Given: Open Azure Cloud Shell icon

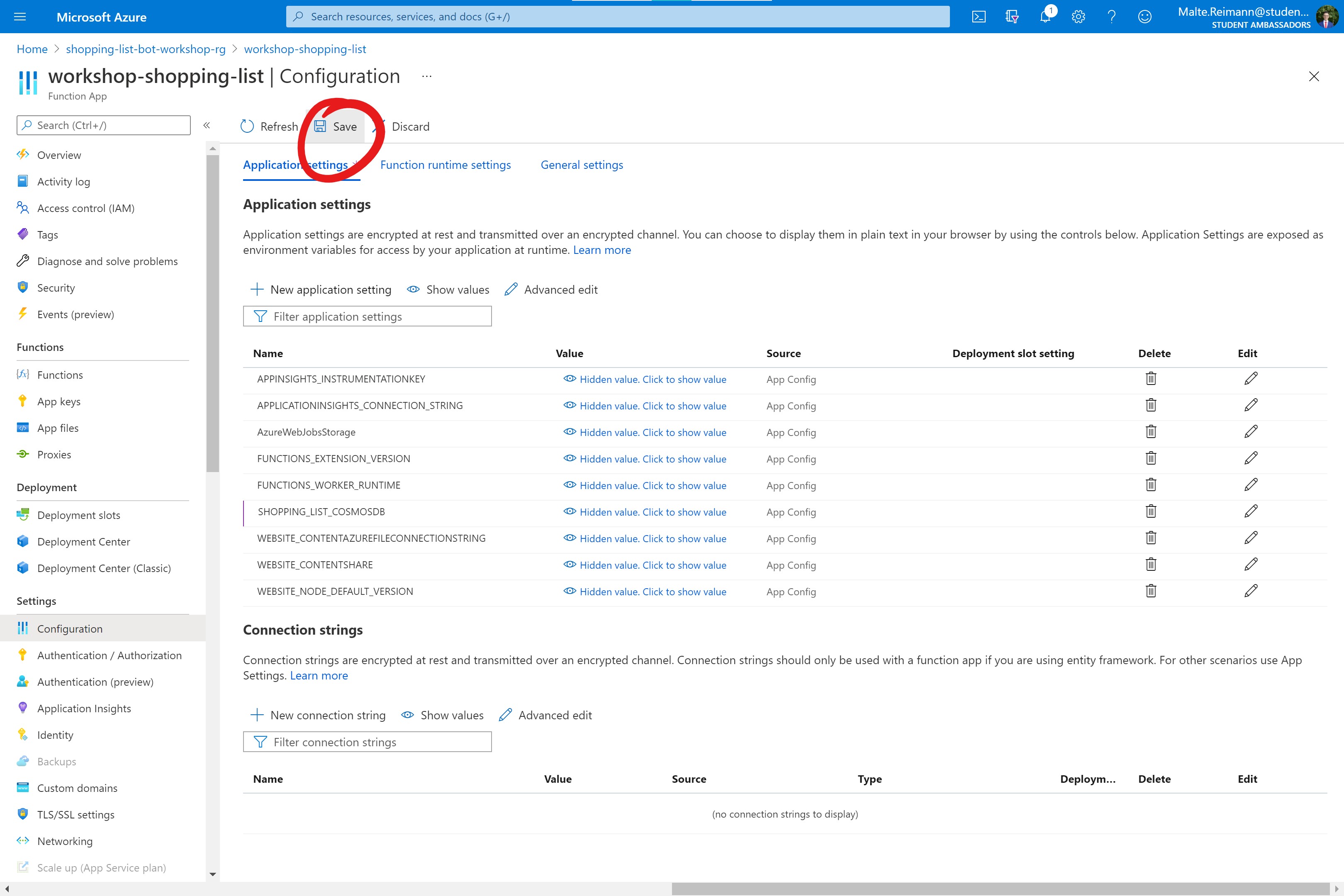Looking at the screenshot, I should pyautogui.click(x=978, y=17).
